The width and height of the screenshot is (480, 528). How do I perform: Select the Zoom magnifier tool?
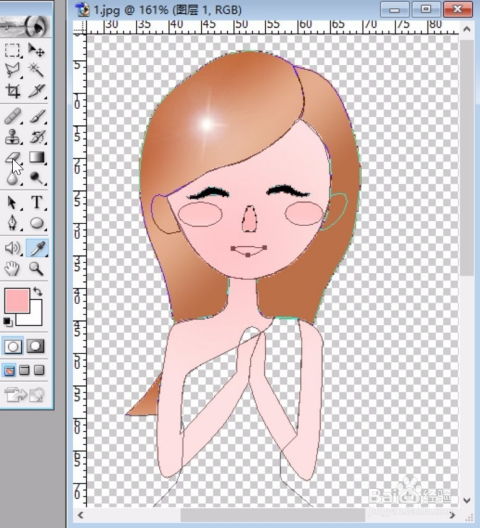[36, 269]
